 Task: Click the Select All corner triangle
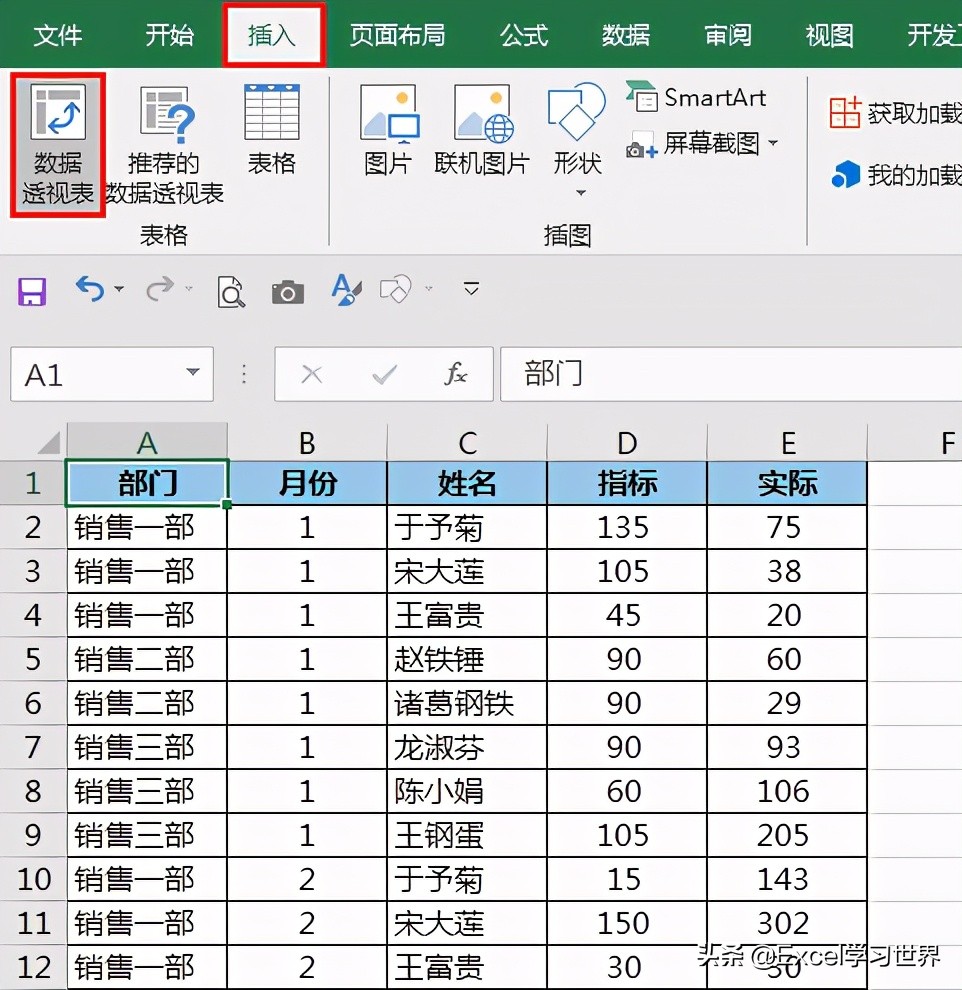pos(49,441)
